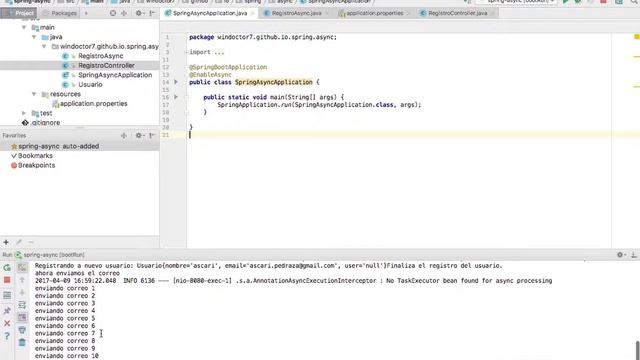Click plus icon below Favorites list
Viewport: 640px width, 360px height.
[6, 242]
